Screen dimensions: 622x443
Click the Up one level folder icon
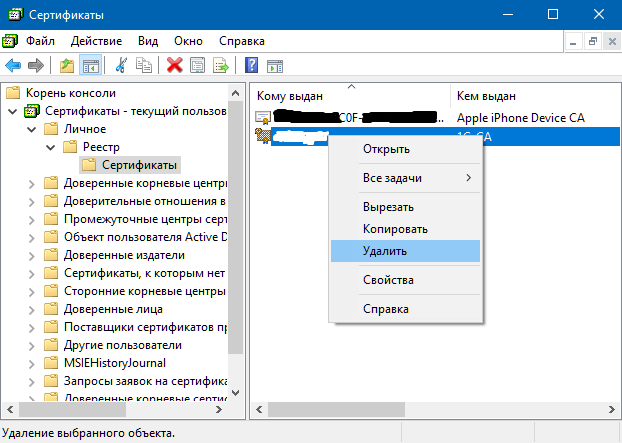pos(66,66)
